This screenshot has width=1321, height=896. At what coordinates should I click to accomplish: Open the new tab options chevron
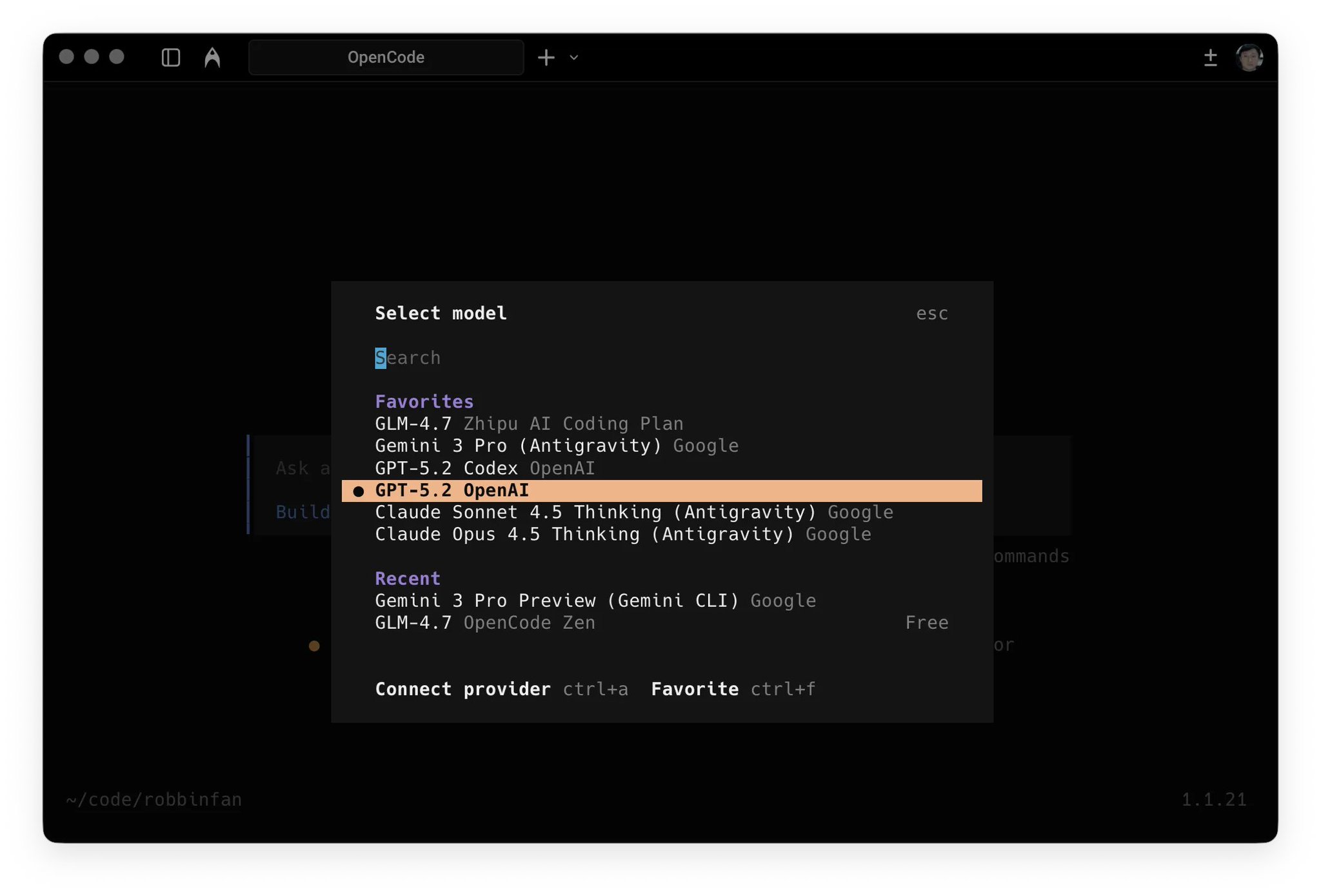(x=574, y=58)
